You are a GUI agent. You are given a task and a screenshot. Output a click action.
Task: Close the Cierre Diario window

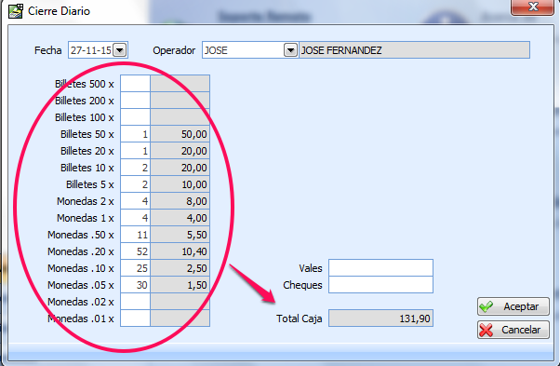[x=533, y=7]
